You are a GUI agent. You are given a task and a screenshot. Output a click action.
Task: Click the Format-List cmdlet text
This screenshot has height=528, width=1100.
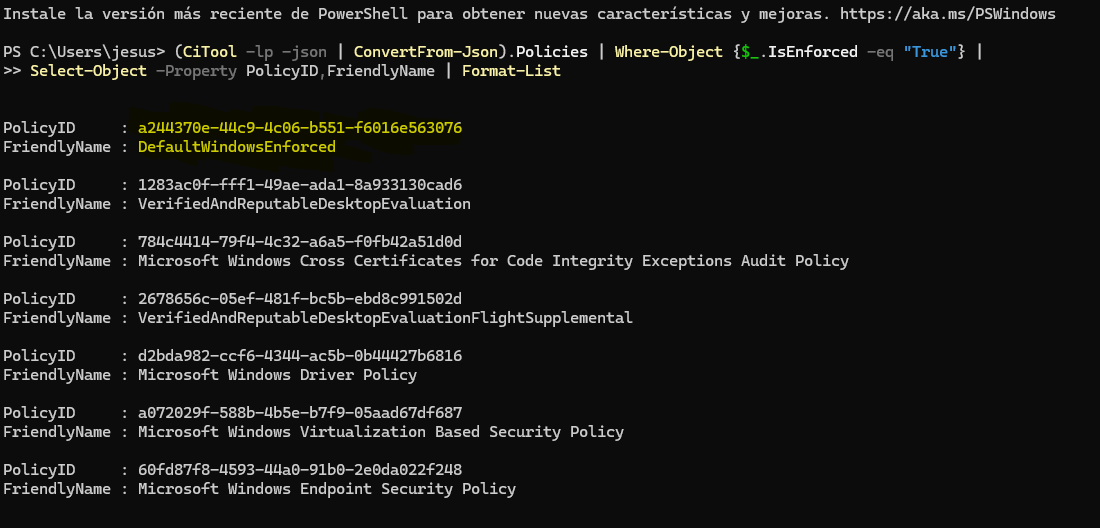click(x=511, y=71)
